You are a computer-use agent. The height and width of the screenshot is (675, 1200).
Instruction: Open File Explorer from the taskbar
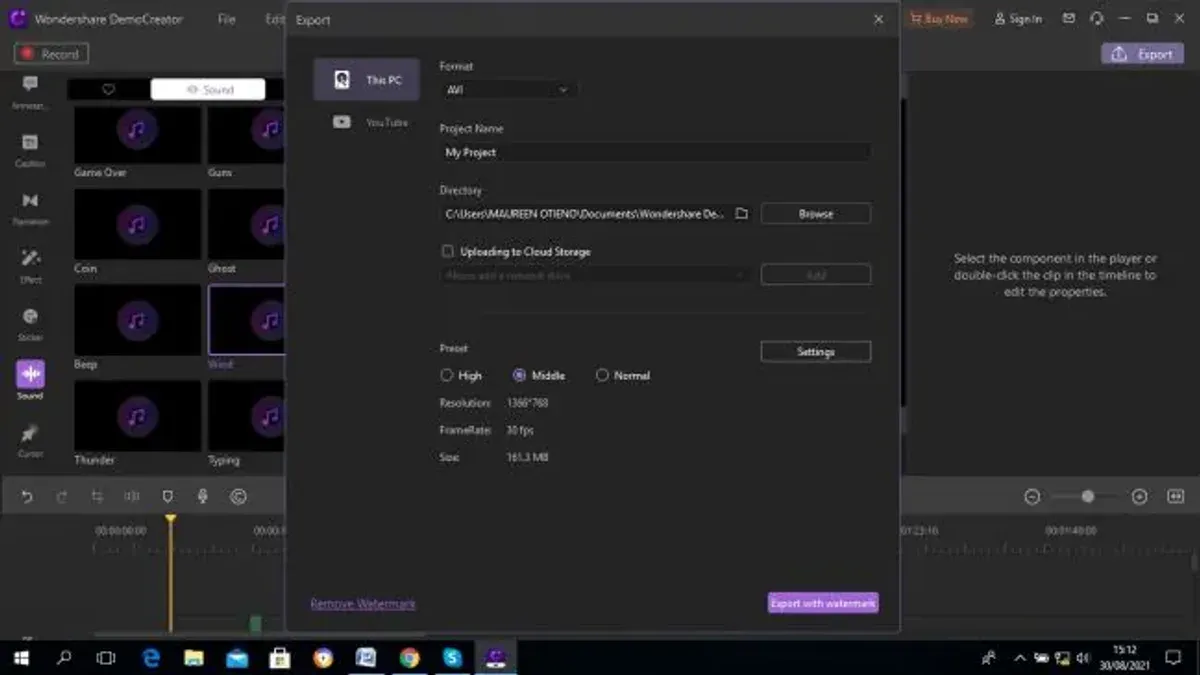click(194, 658)
